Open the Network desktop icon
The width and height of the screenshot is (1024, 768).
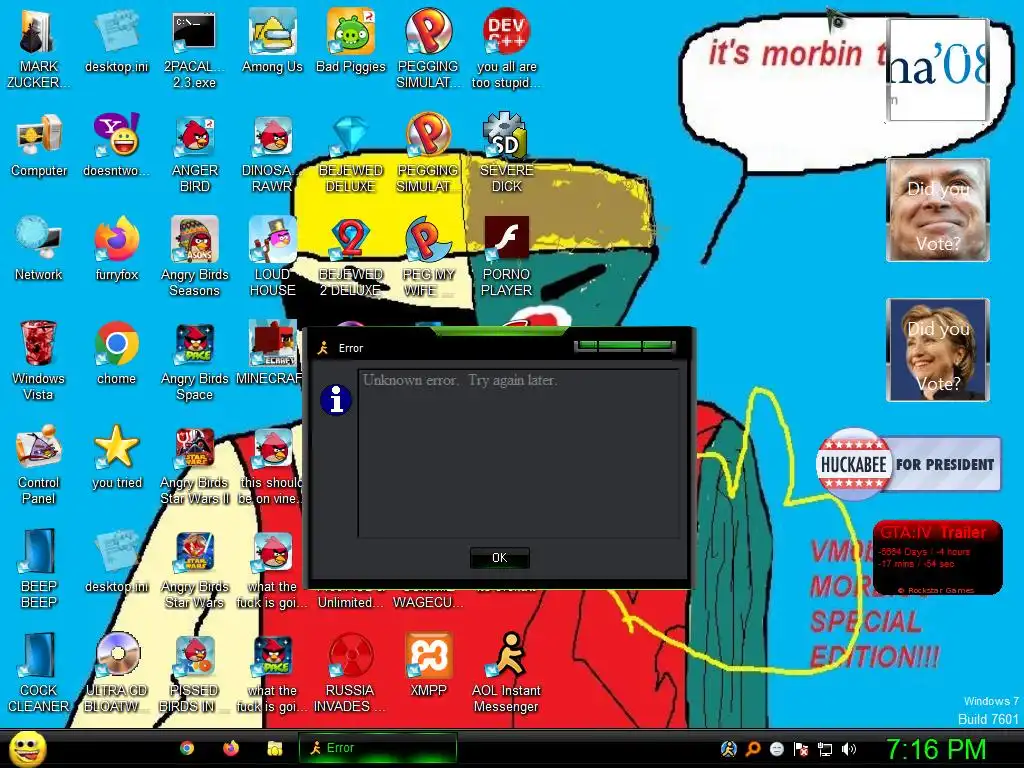point(39,249)
